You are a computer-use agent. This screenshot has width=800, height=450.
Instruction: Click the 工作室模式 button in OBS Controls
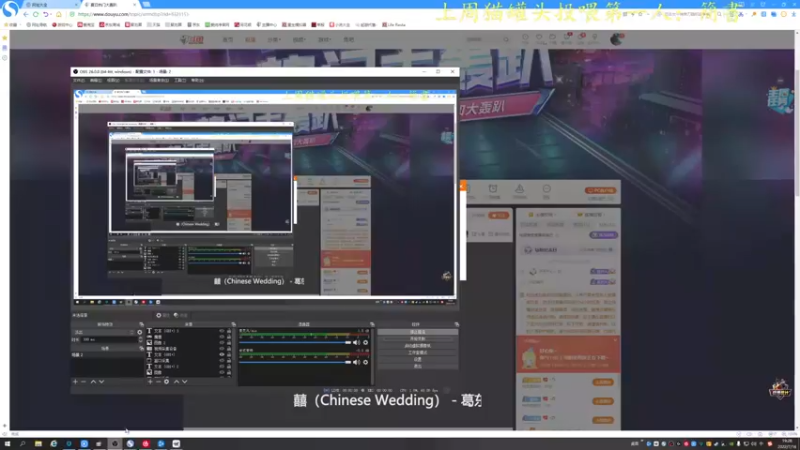point(417,353)
